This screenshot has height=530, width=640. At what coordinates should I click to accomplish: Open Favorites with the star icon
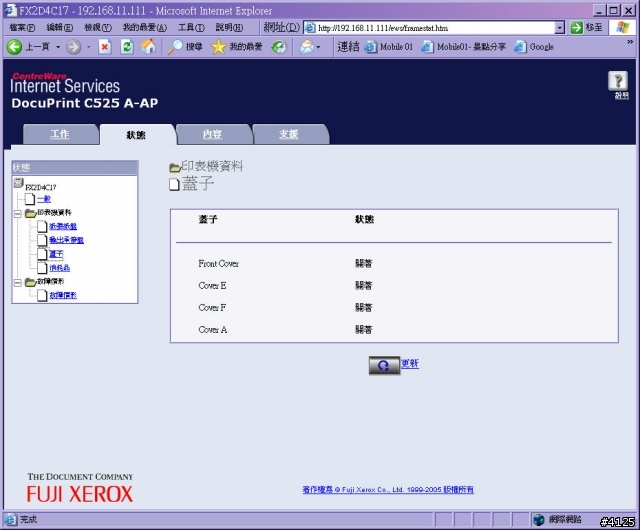pos(218,47)
